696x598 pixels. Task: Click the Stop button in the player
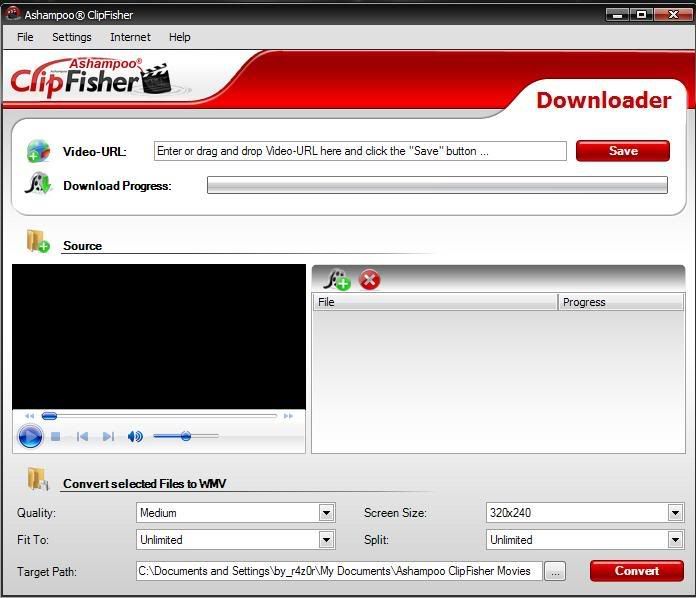tap(56, 437)
